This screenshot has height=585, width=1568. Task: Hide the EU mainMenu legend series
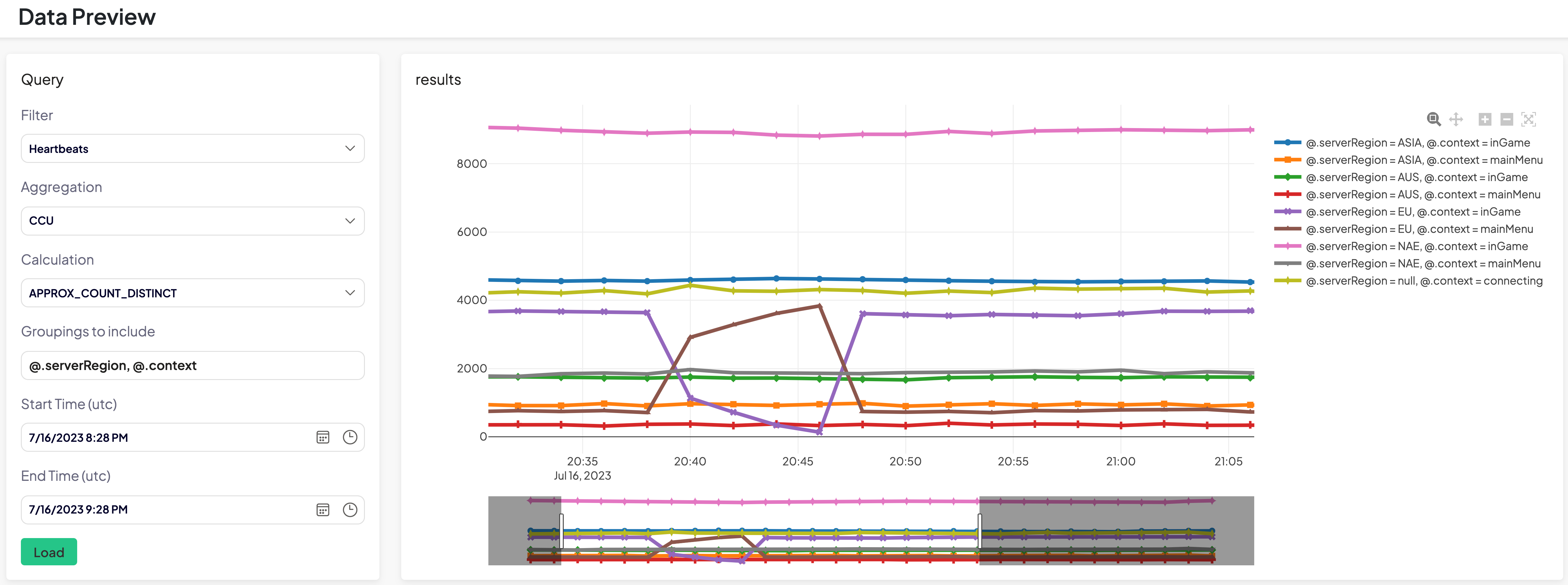1419,229
